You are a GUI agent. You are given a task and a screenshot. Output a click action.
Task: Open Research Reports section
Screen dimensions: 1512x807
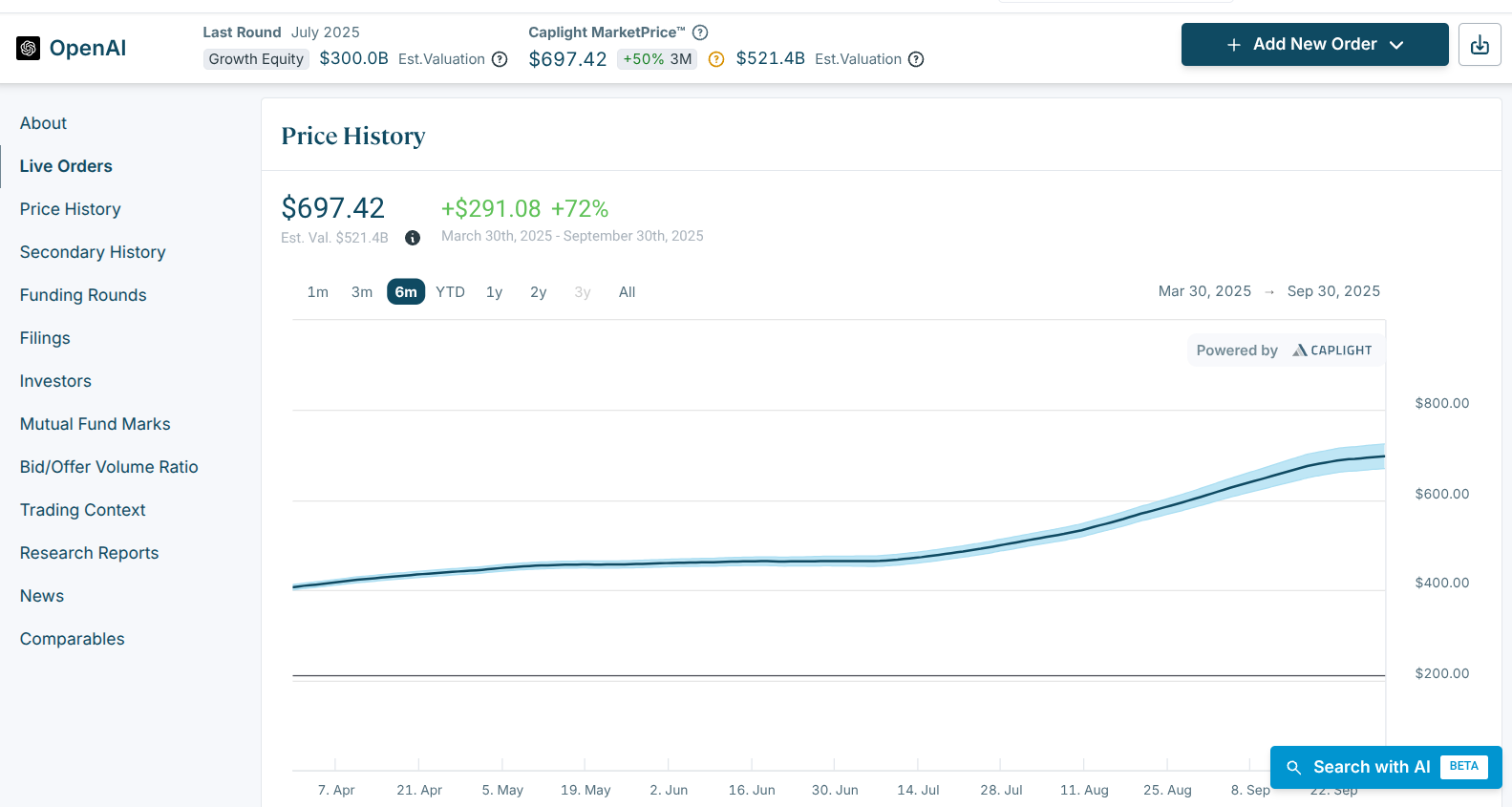pyautogui.click(x=90, y=553)
